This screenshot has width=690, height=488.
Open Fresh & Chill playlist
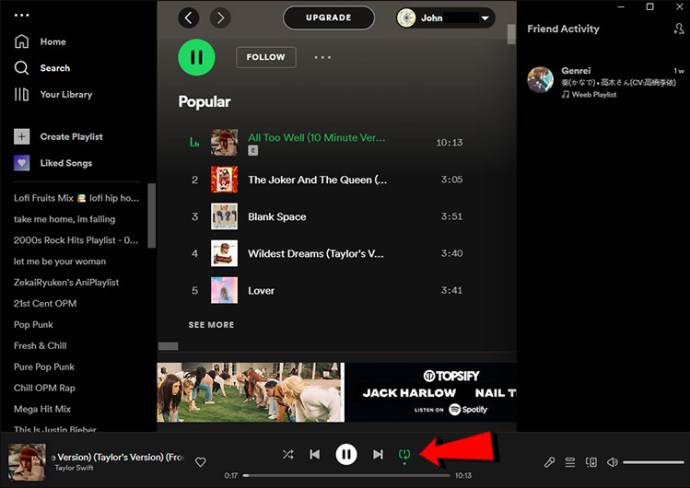pyautogui.click(x=40, y=346)
